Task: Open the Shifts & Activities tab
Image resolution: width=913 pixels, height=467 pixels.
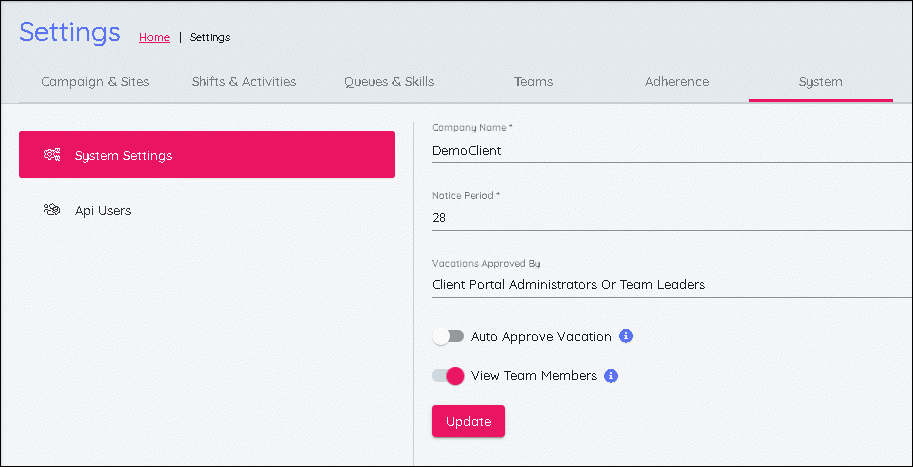Action: click(244, 82)
